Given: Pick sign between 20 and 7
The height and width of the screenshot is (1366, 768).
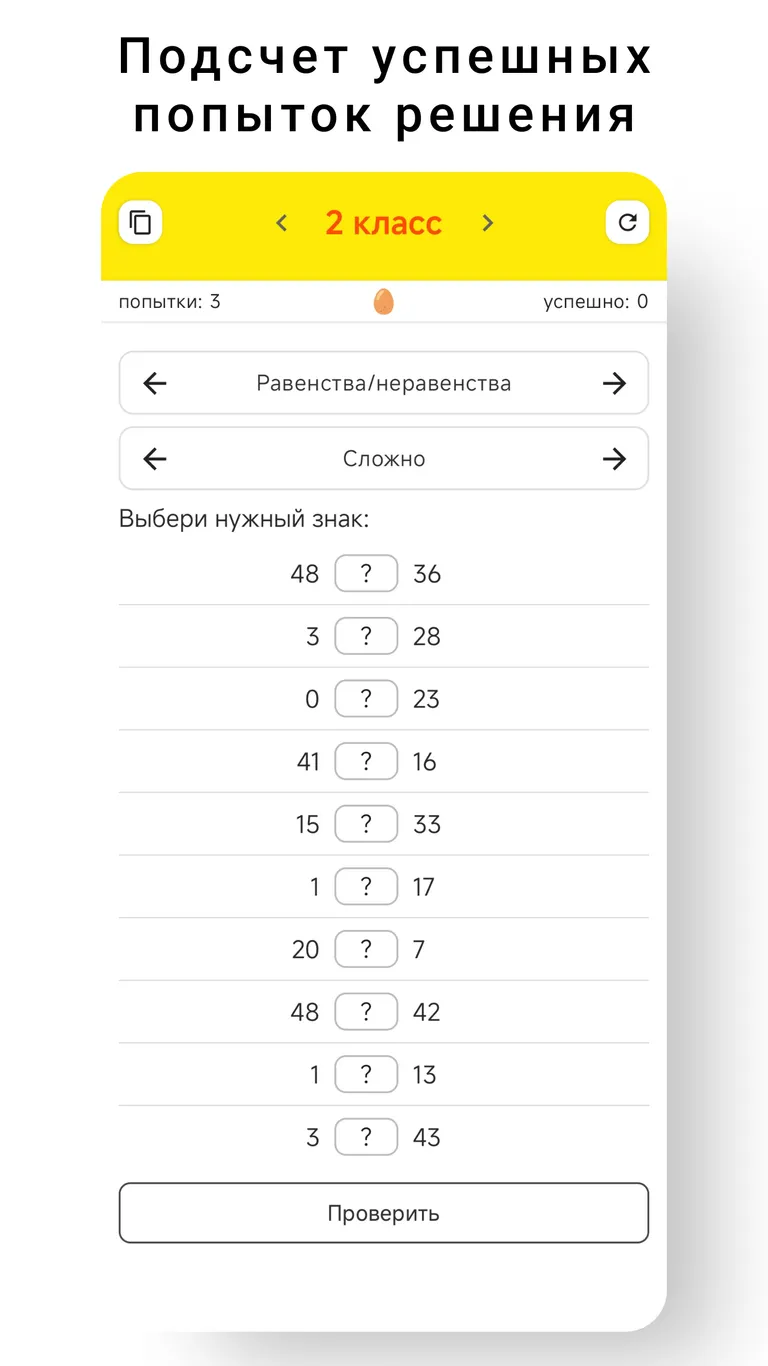Looking at the screenshot, I should [366, 949].
